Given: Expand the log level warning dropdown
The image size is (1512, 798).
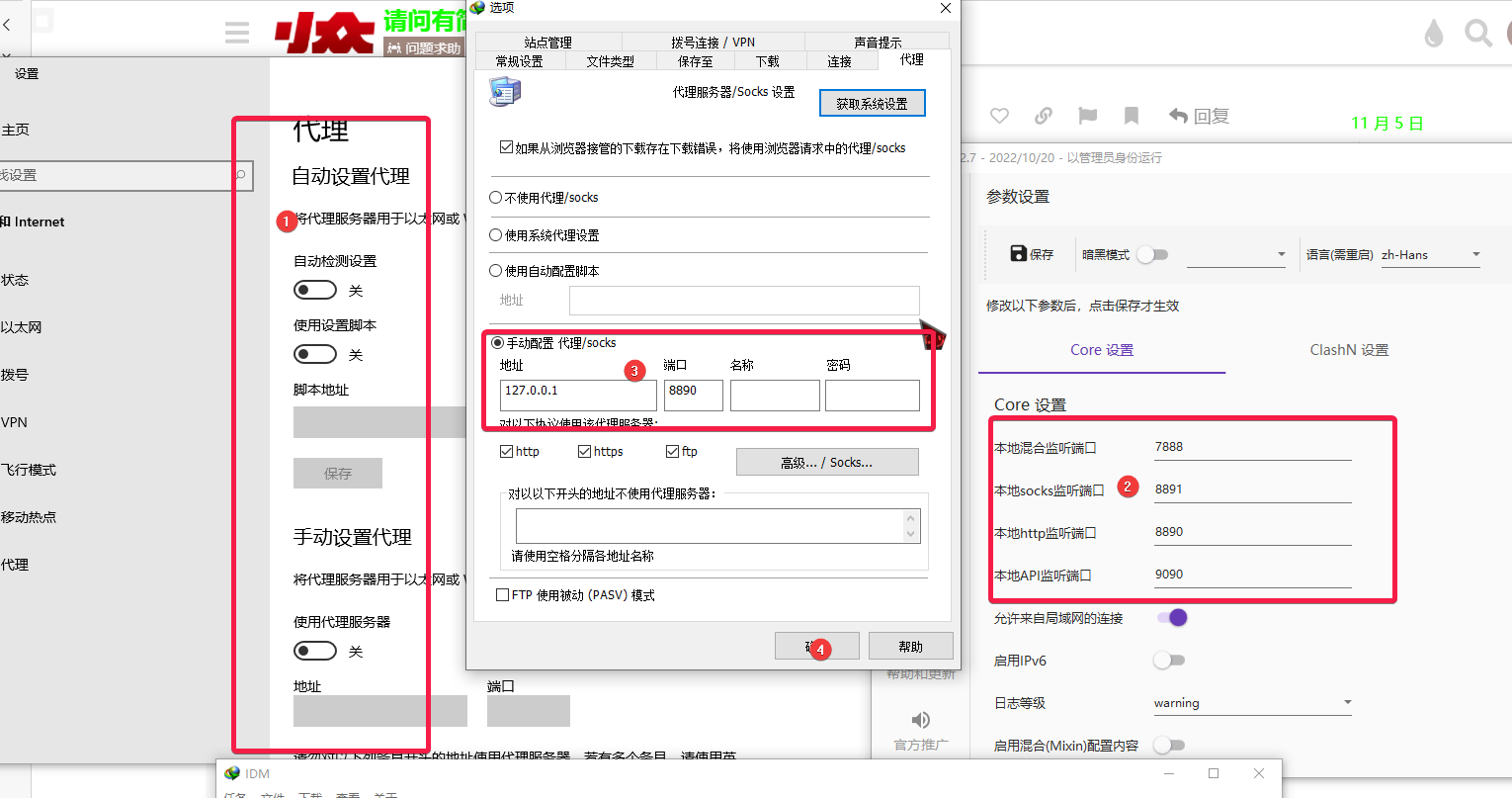Looking at the screenshot, I should [1252, 703].
